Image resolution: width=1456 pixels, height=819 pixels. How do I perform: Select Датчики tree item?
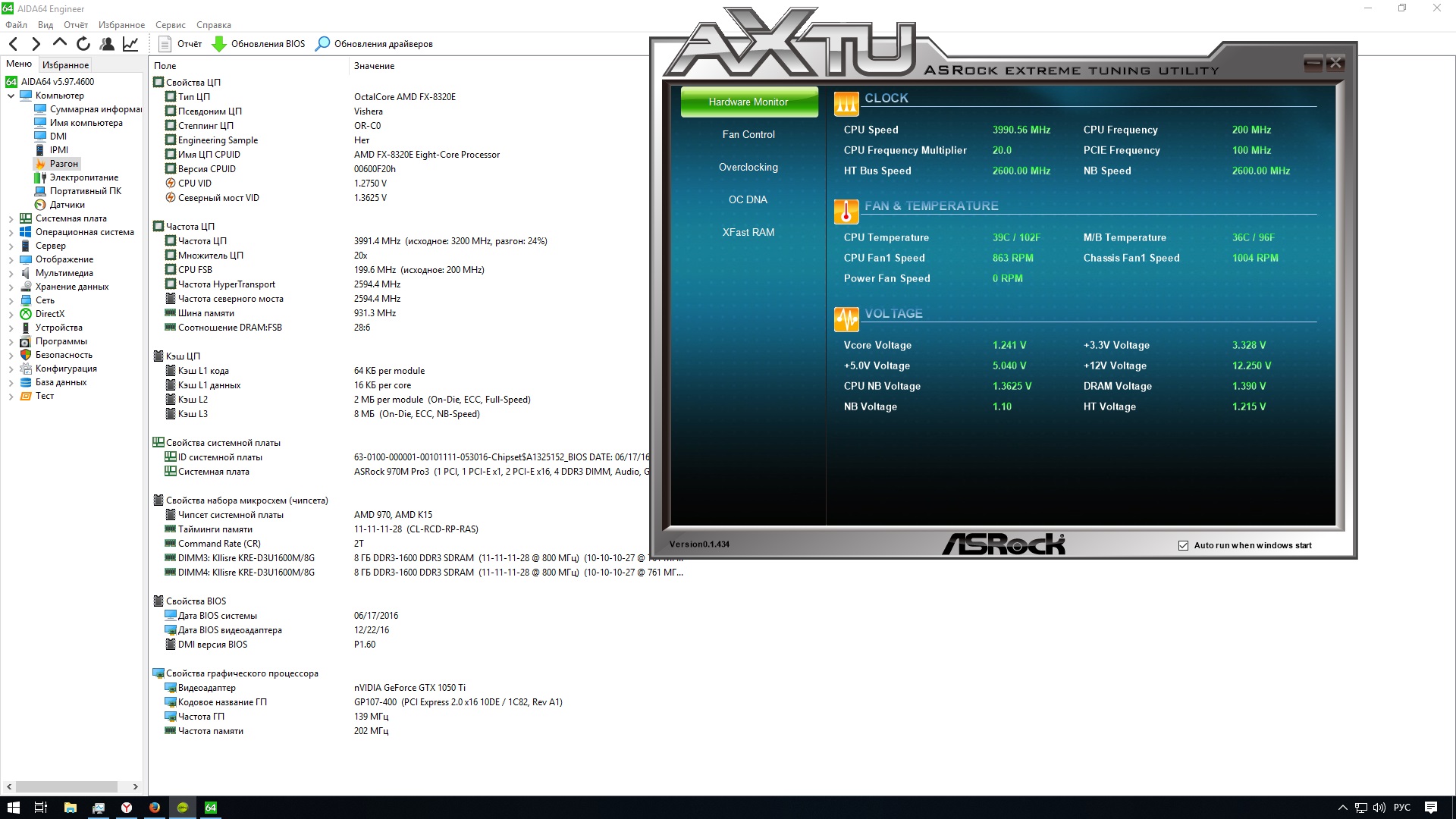click(x=60, y=205)
